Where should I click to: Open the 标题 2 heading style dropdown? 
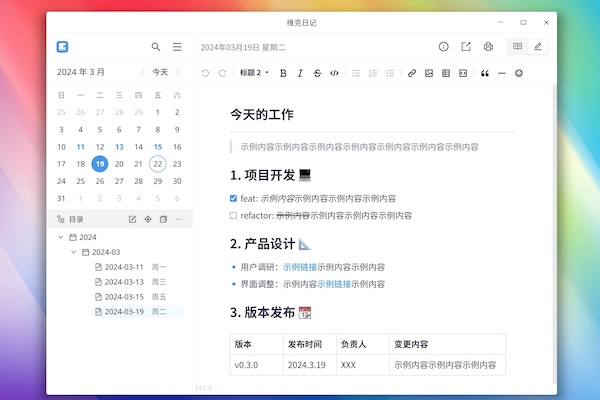[253, 73]
